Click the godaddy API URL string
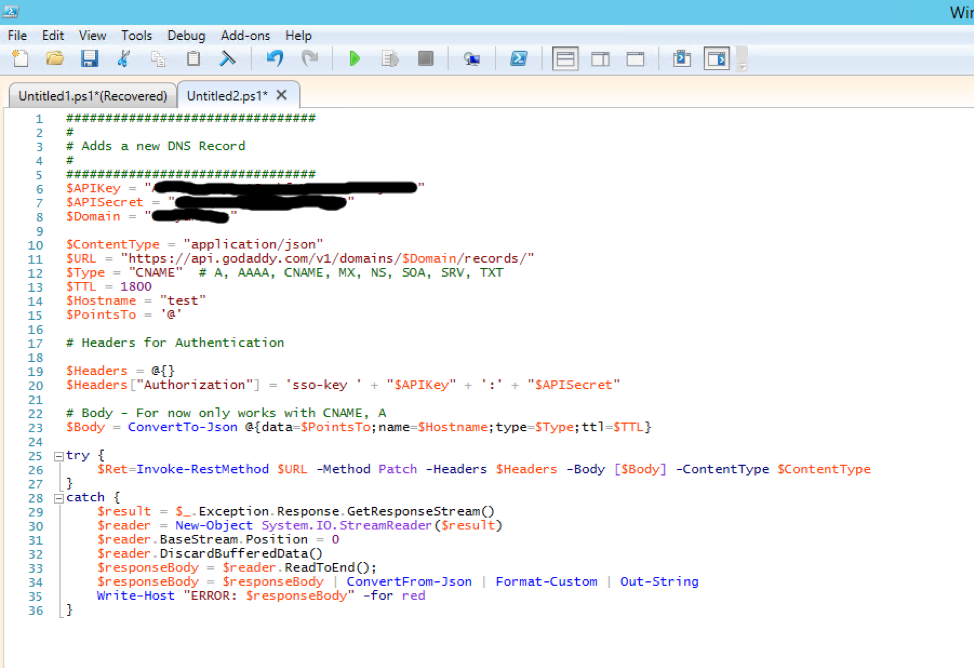The width and height of the screenshot is (974, 668). [x=327, y=259]
